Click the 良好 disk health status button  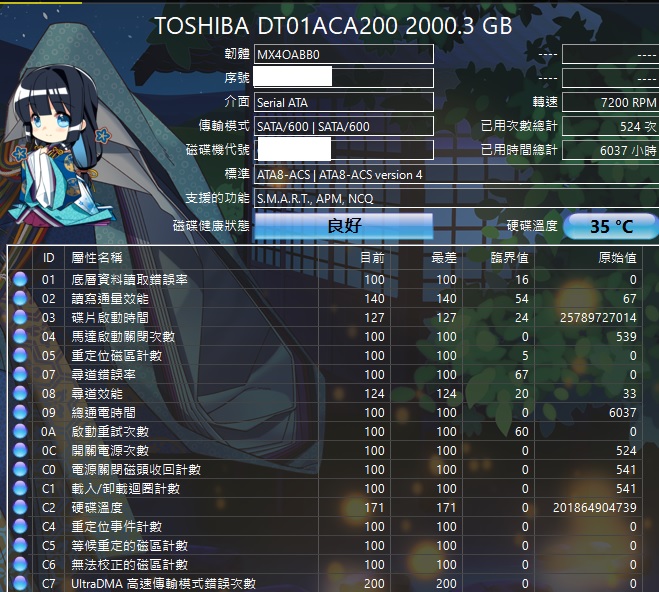343,226
